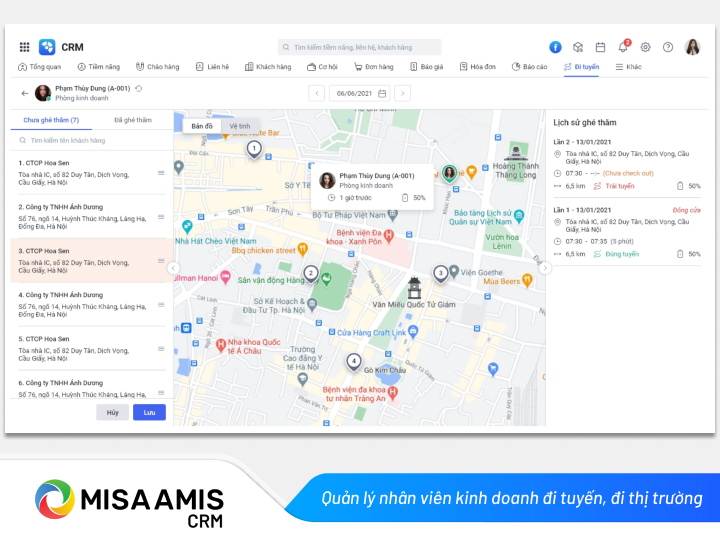Click the Đúng tuyến status label
Image resolution: width=720 pixels, height=540 pixels.
[622, 254]
